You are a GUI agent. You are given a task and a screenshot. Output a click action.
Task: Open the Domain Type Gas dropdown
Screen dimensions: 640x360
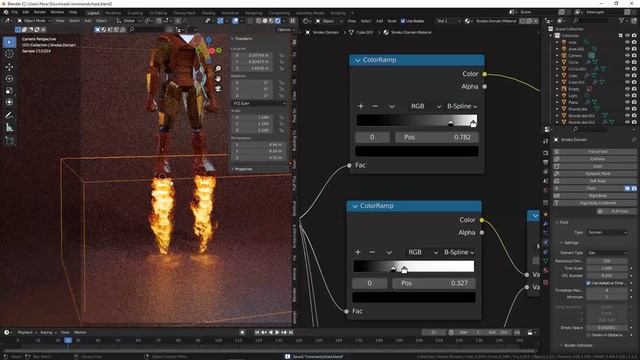pos(607,253)
